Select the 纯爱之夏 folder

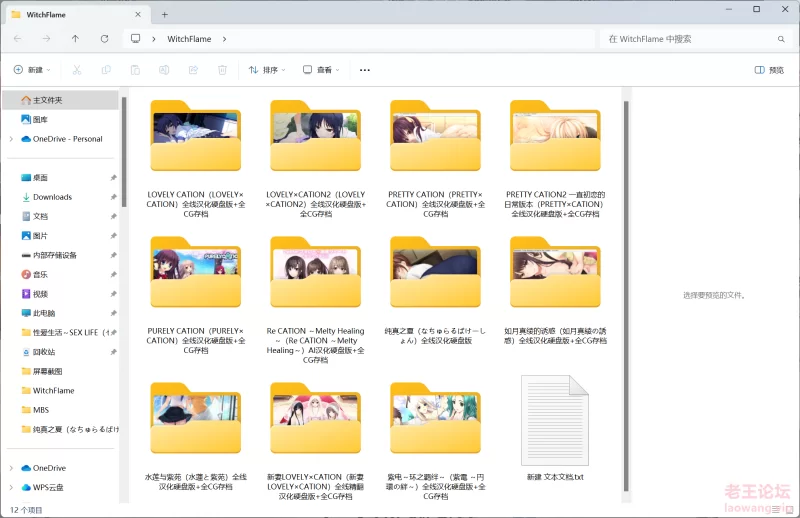[x=436, y=290]
